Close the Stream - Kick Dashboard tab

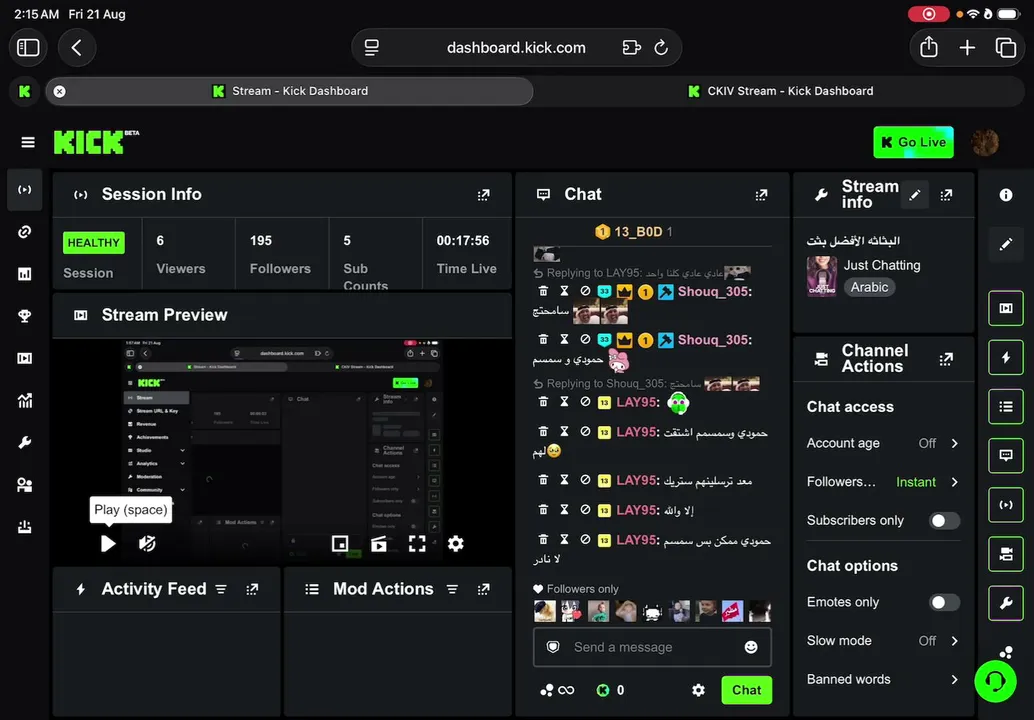[59, 91]
